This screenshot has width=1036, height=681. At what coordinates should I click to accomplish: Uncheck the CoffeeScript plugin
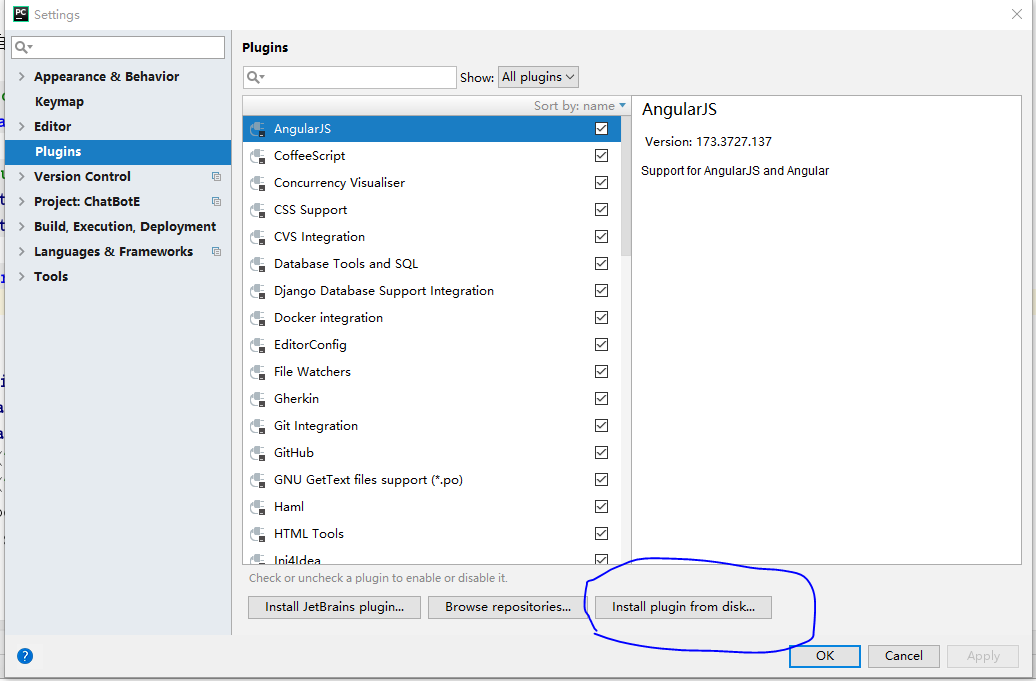(601, 155)
